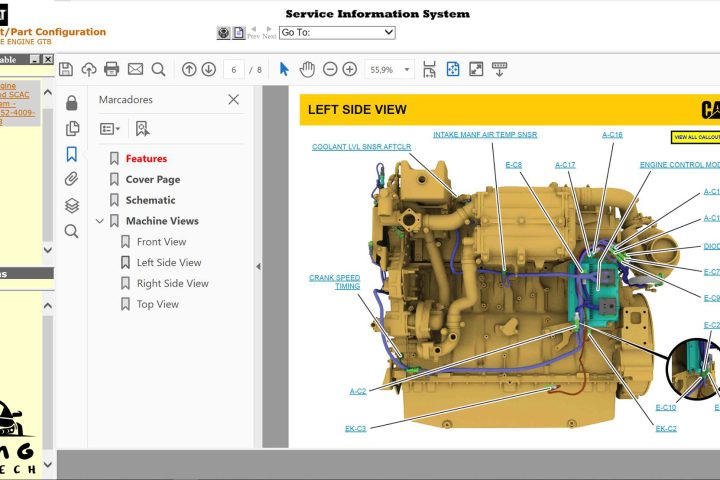Open the security lock panel
This screenshot has height=480, width=720.
pos(72,103)
